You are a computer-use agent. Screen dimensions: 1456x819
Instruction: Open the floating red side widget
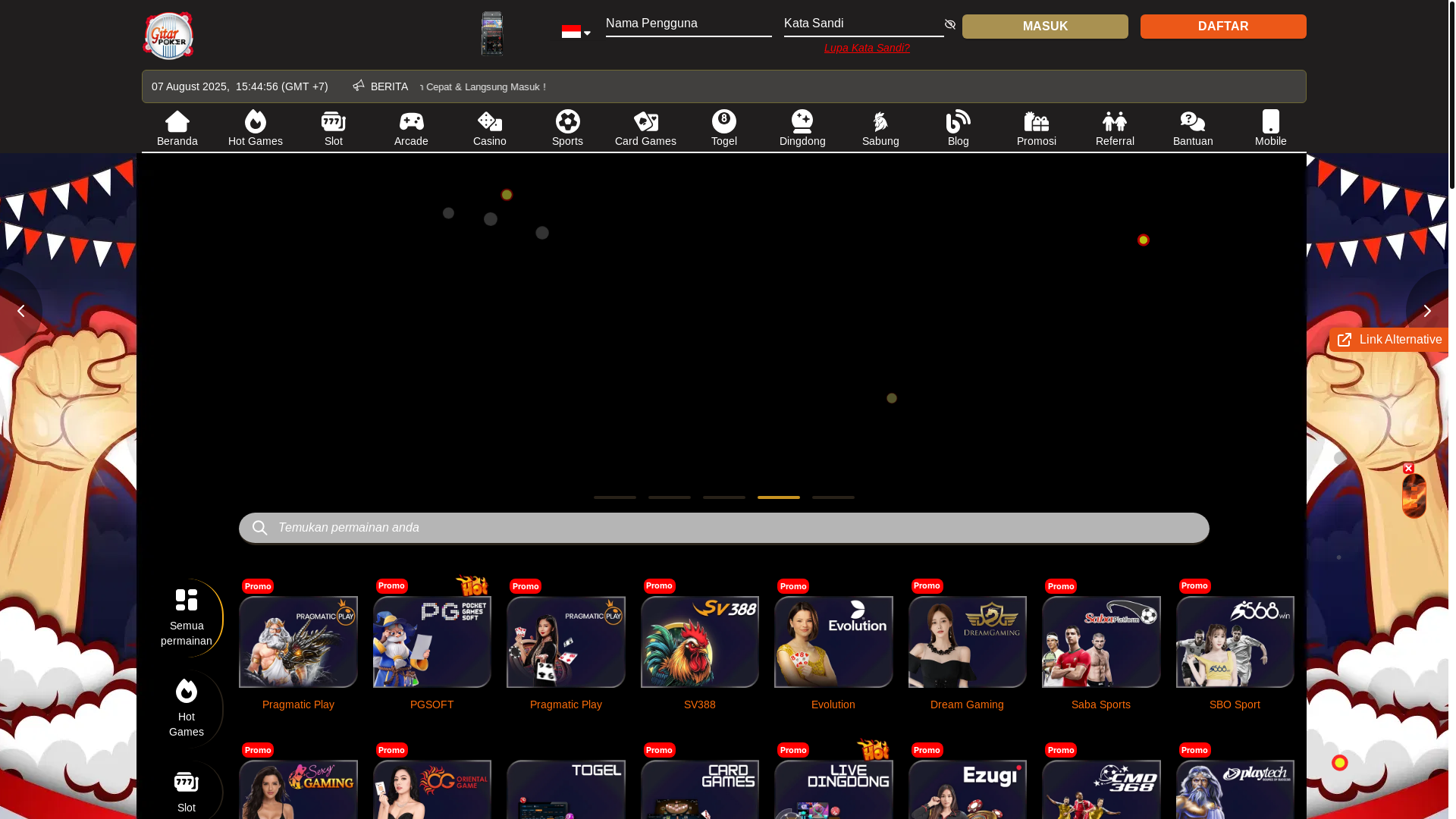(x=1414, y=497)
